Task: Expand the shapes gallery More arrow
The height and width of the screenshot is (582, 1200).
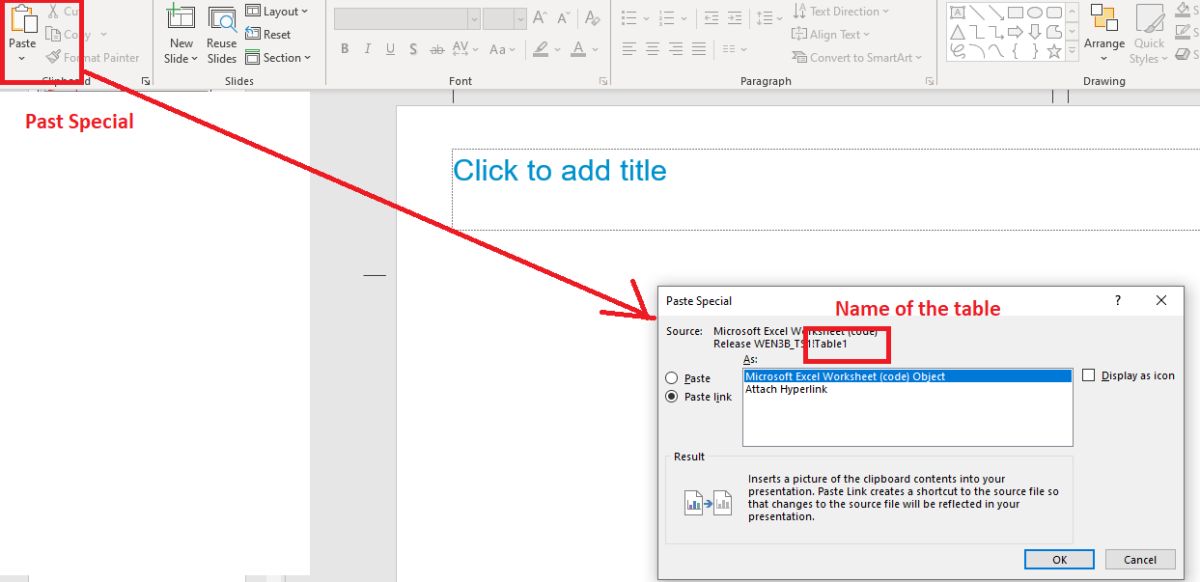Action: [x=1073, y=51]
